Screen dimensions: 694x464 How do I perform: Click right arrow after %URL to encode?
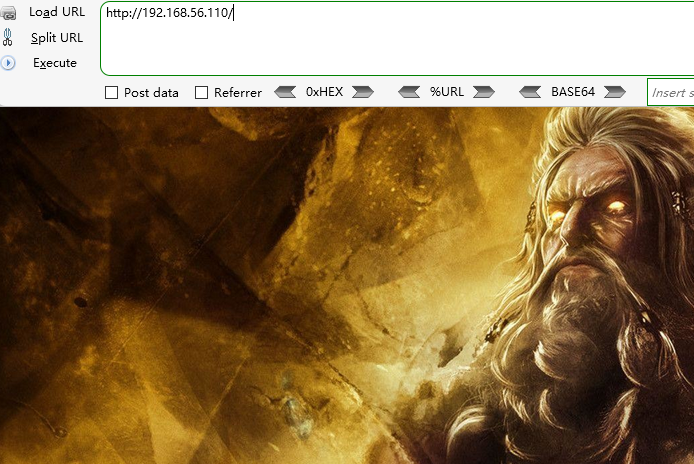(484, 92)
